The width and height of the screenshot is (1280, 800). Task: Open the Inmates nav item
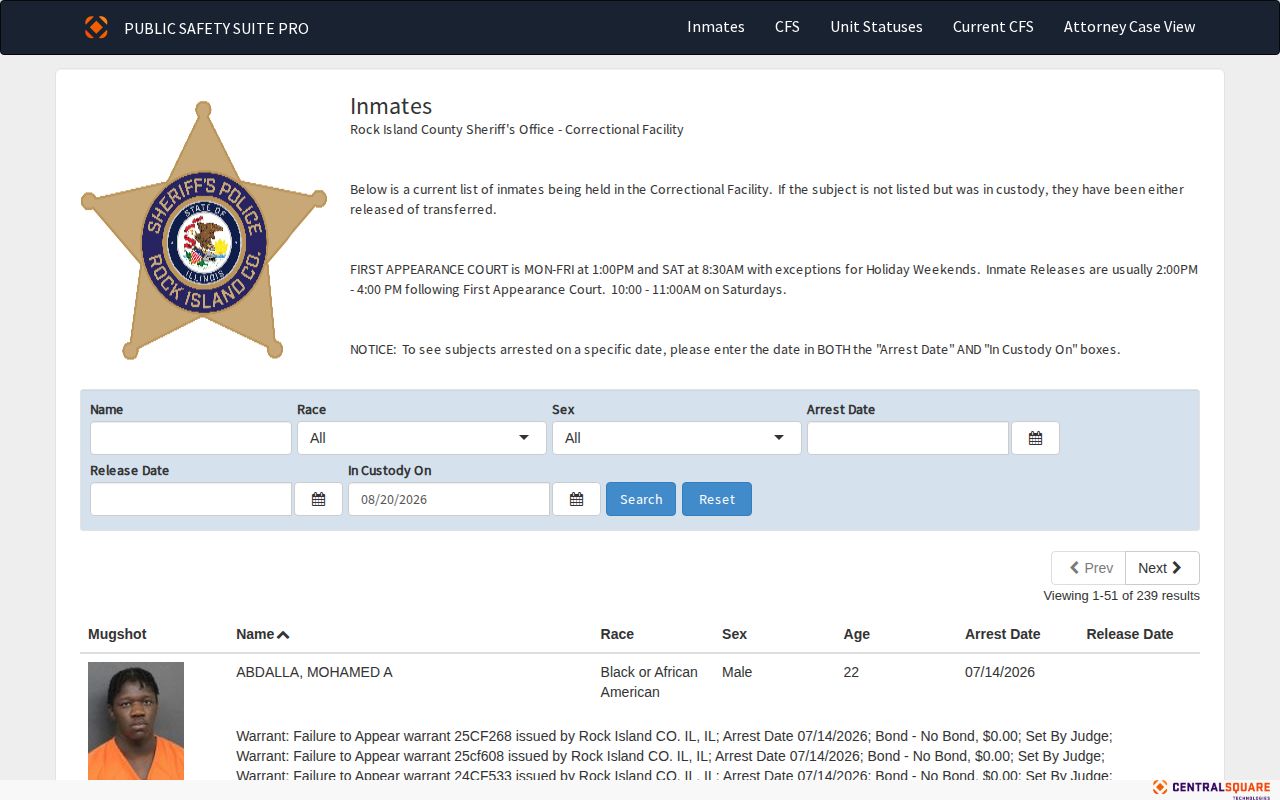pyautogui.click(x=716, y=27)
